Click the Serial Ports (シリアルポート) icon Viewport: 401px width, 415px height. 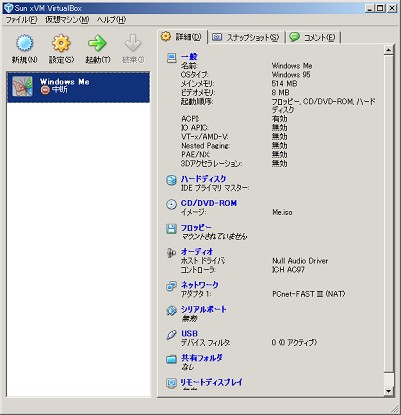(171, 311)
